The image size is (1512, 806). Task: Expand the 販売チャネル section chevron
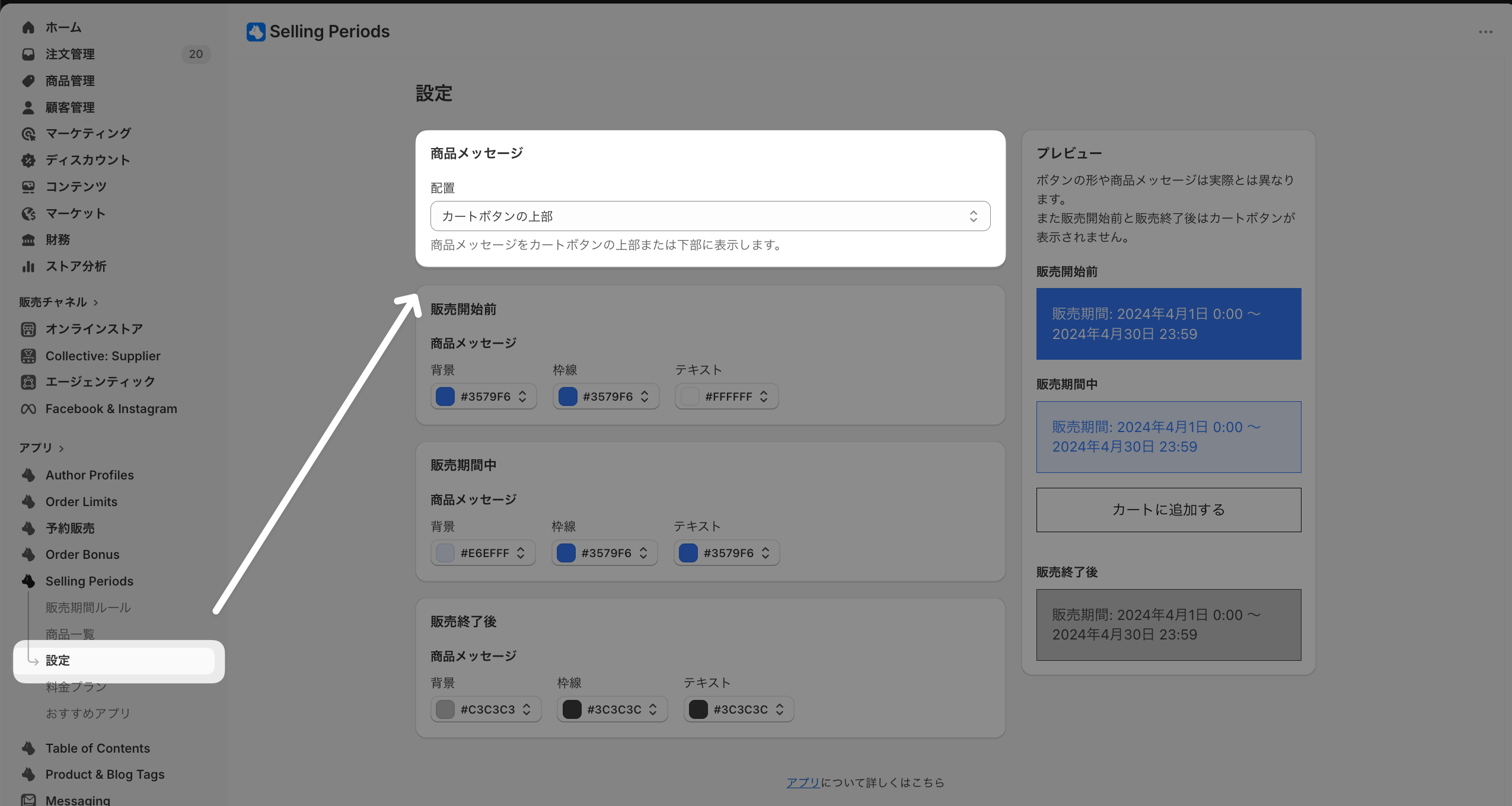coord(95,302)
